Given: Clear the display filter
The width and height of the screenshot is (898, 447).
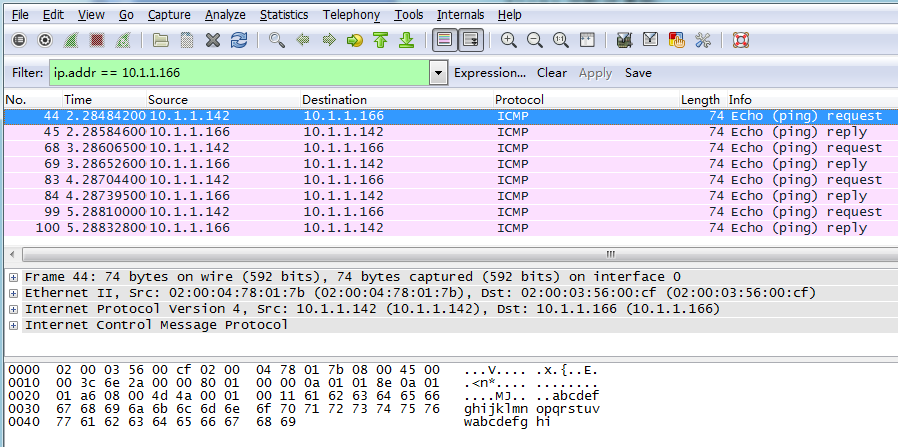Looking at the screenshot, I should click(552, 73).
